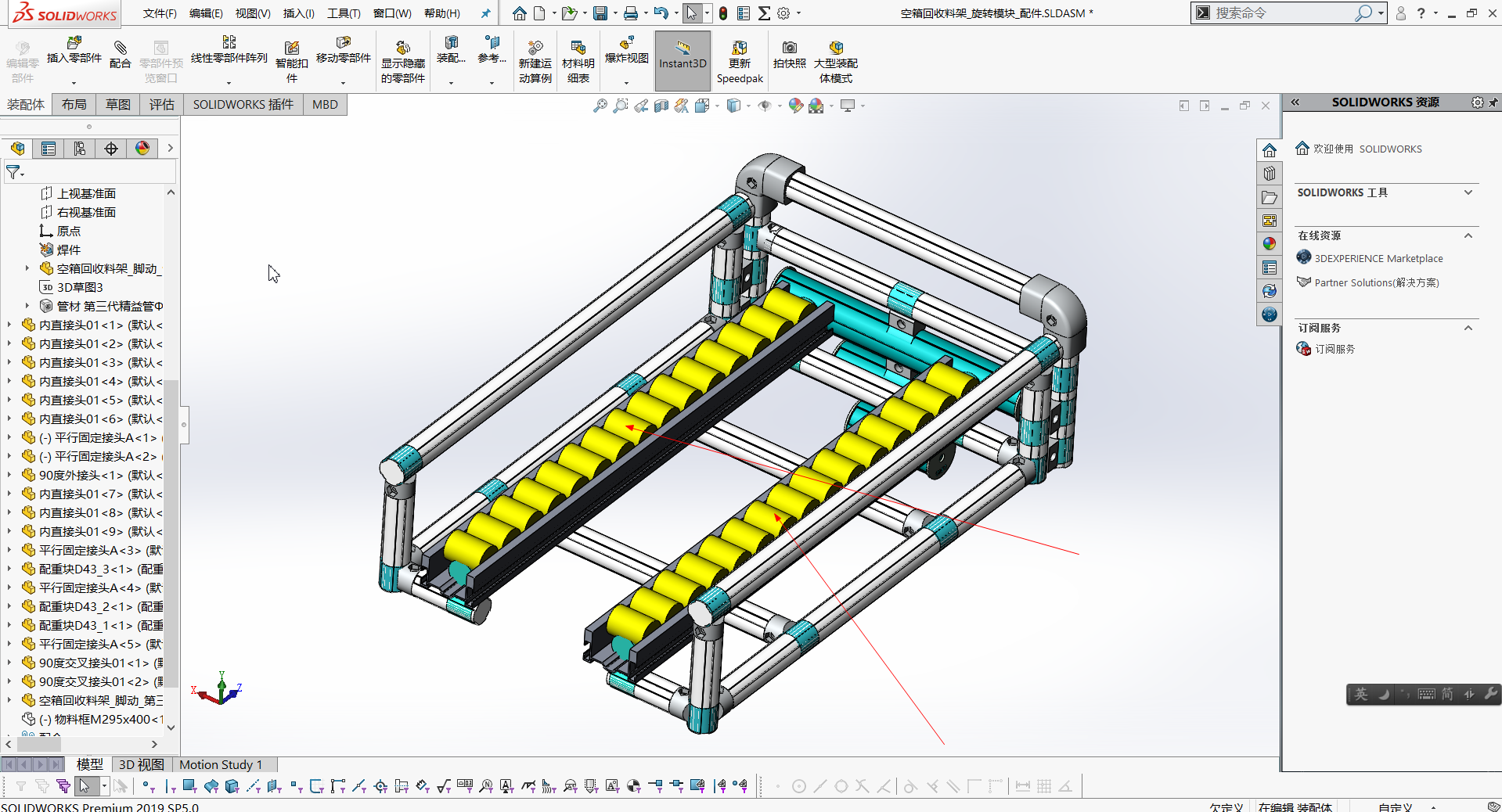Take a Snapshot with the camera tool
This screenshot has width=1502, height=812.
click(x=789, y=56)
